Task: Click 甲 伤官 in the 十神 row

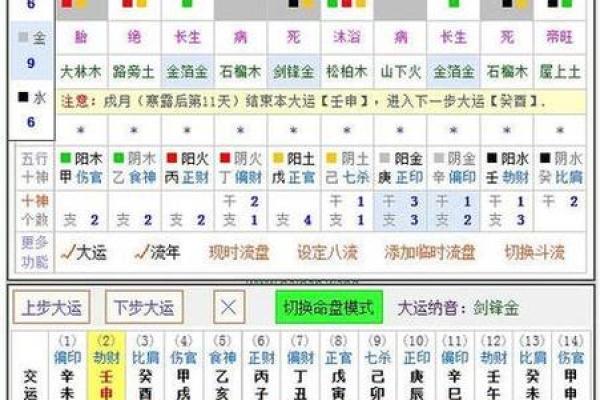Action: (81, 177)
